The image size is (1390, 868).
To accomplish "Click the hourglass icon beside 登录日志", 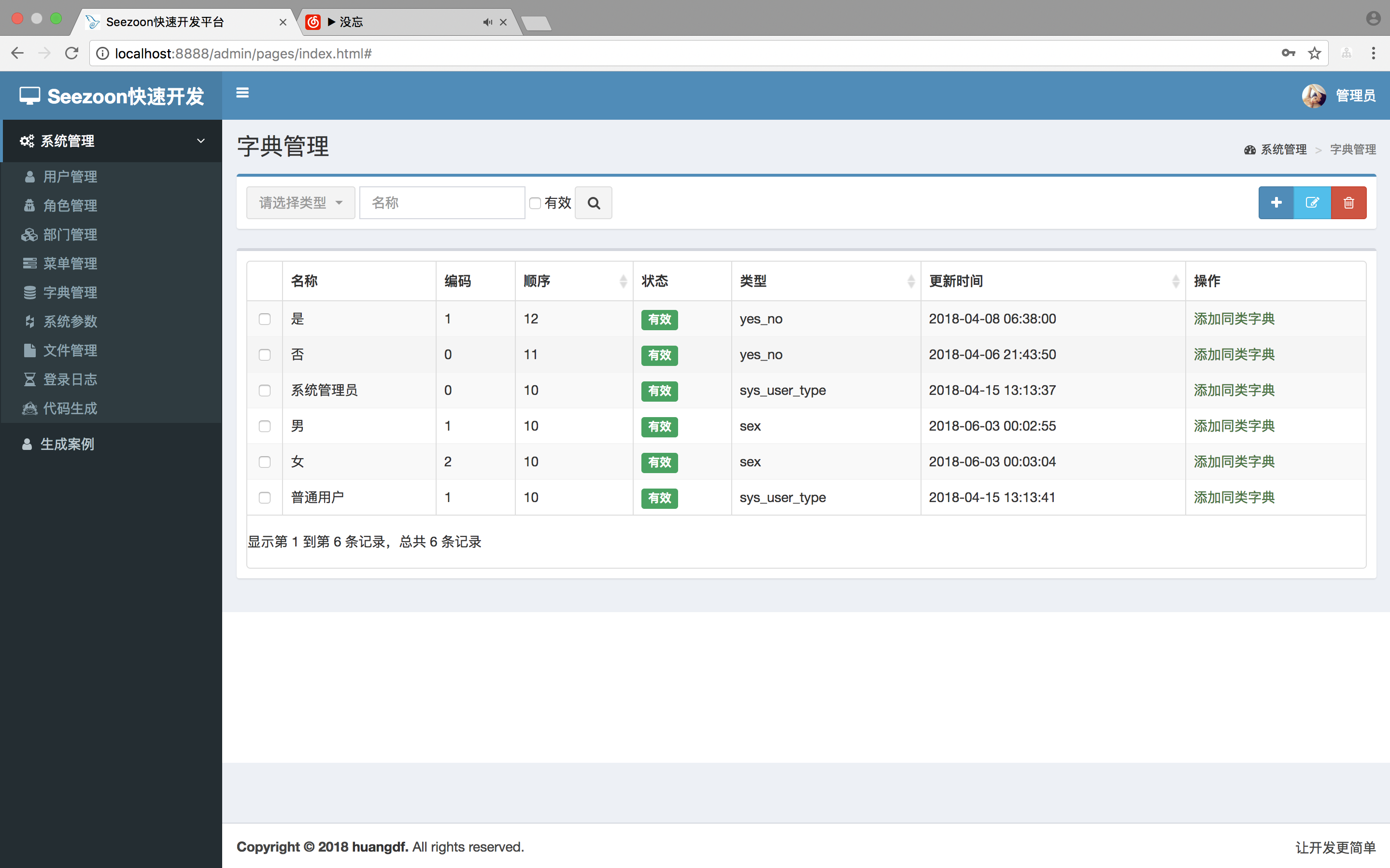I will (x=30, y=379).
